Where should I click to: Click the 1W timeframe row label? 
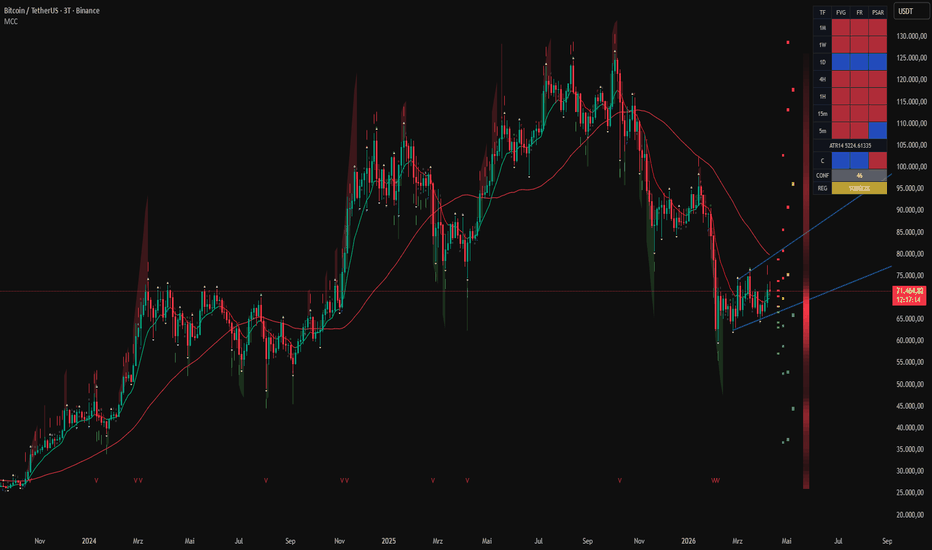[823, 45]
